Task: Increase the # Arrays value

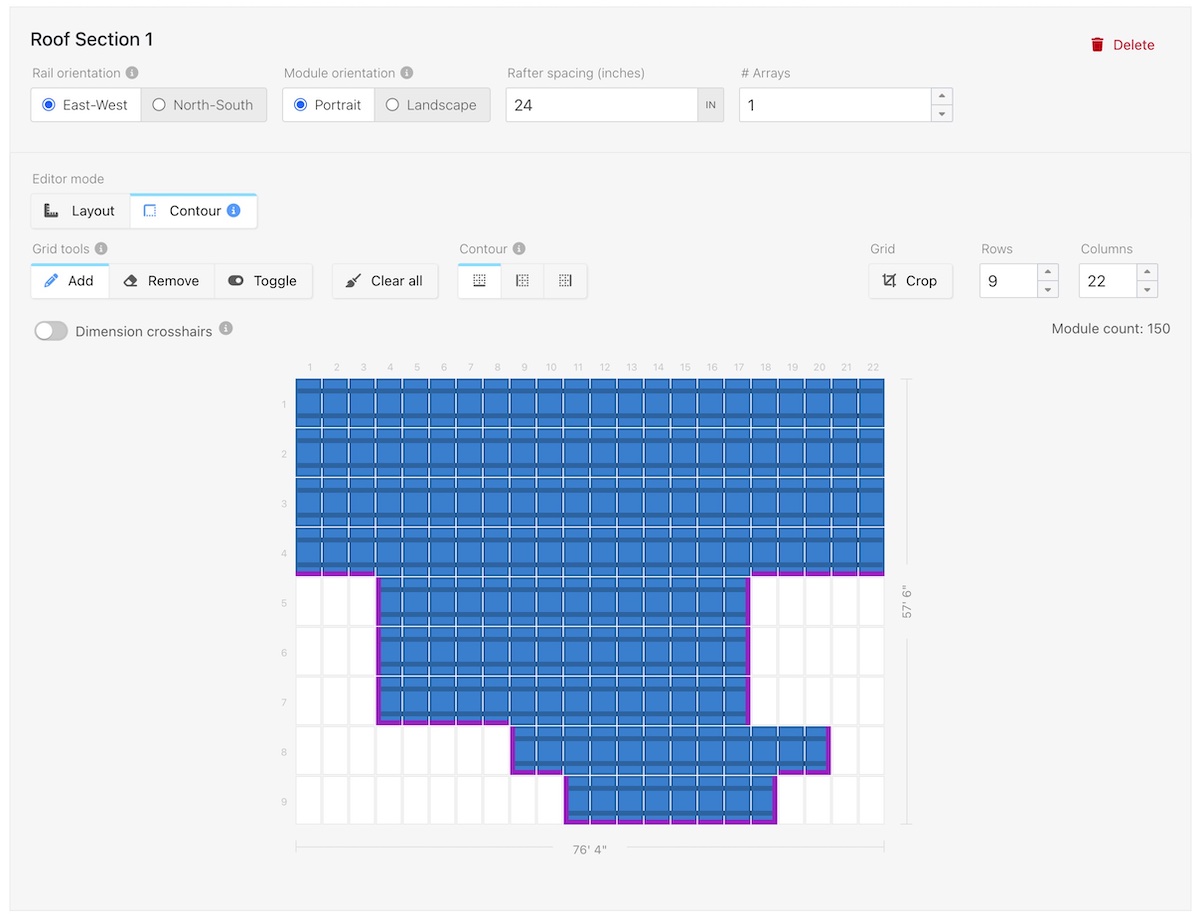Action: pos(941,97)
